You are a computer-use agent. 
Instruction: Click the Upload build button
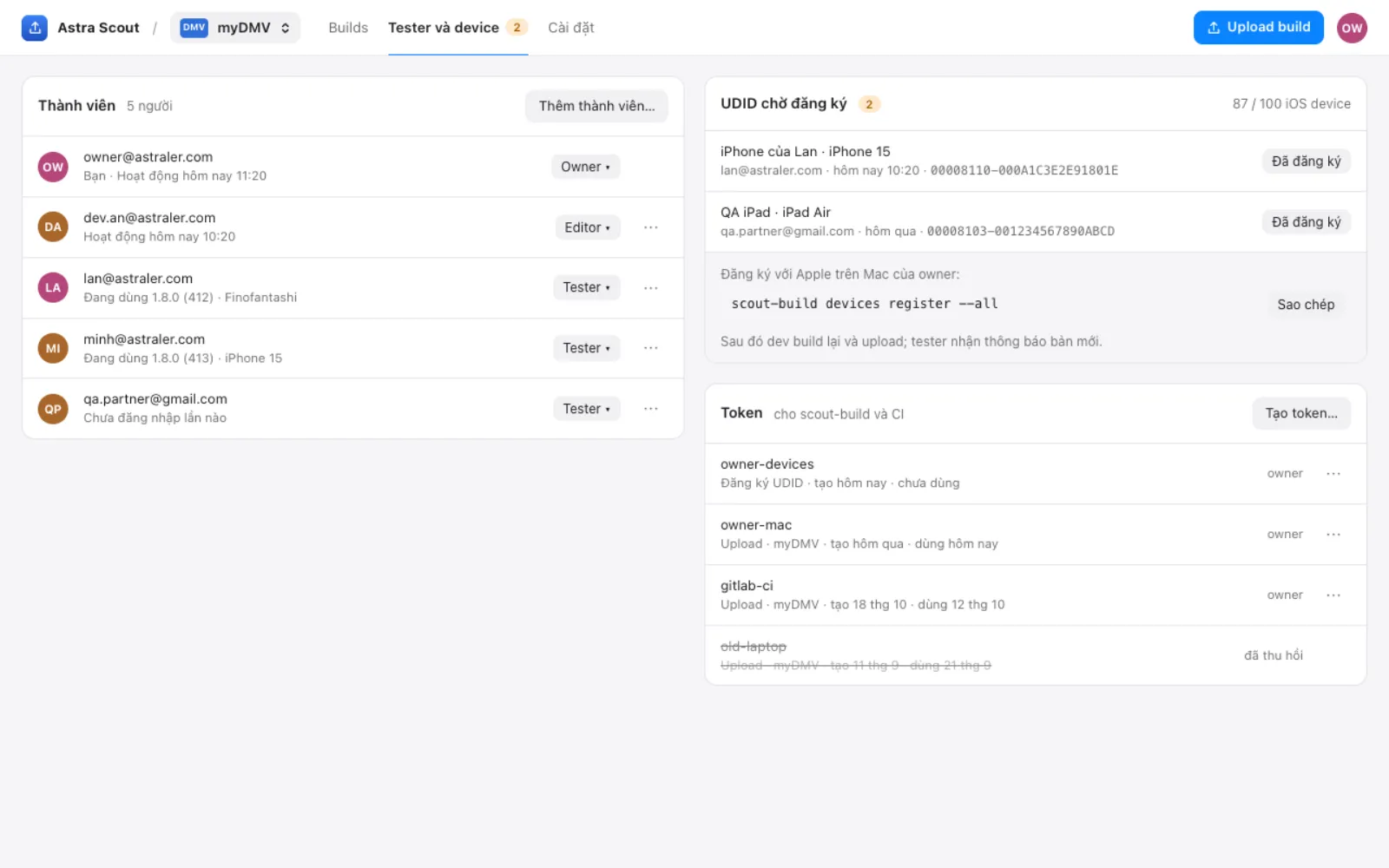point(1258,28)
